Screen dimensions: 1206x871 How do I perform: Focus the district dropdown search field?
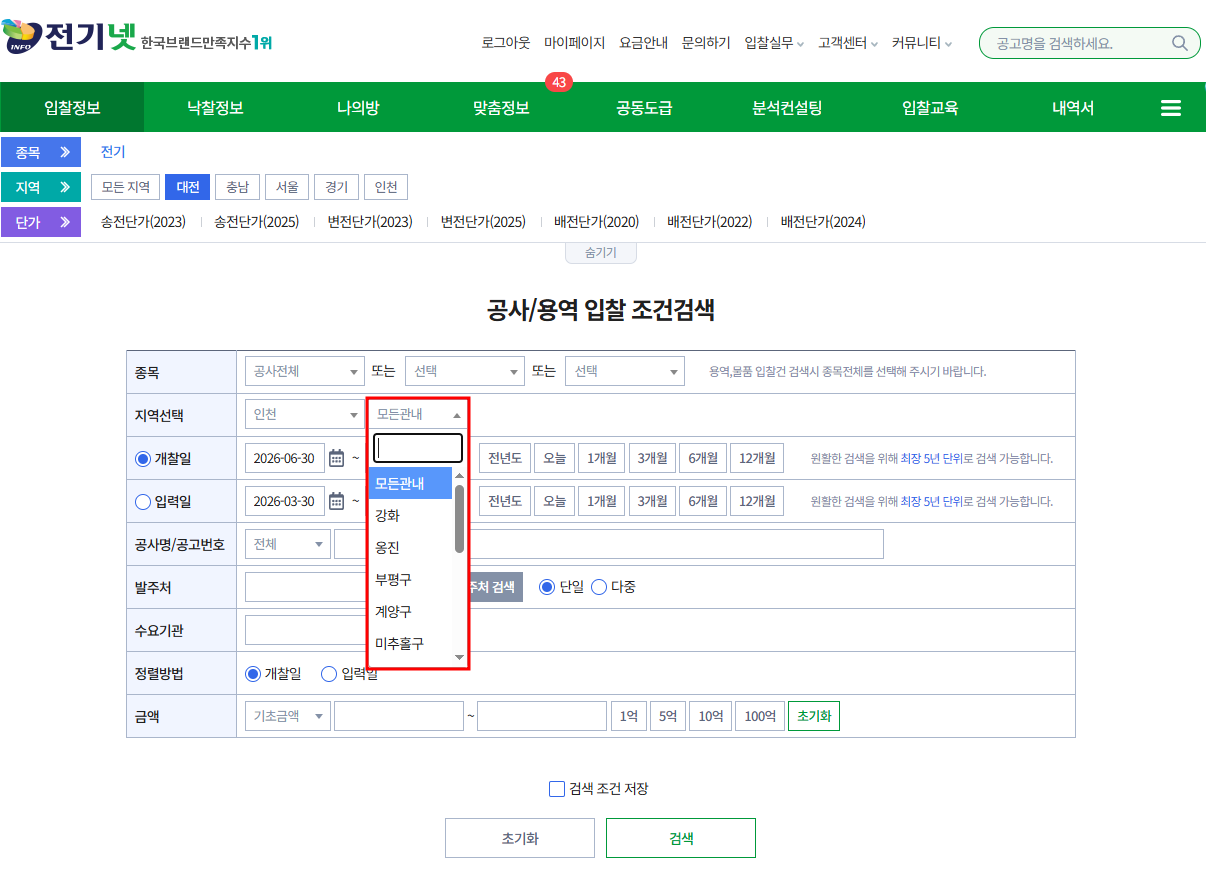click(x=418, y=448)
